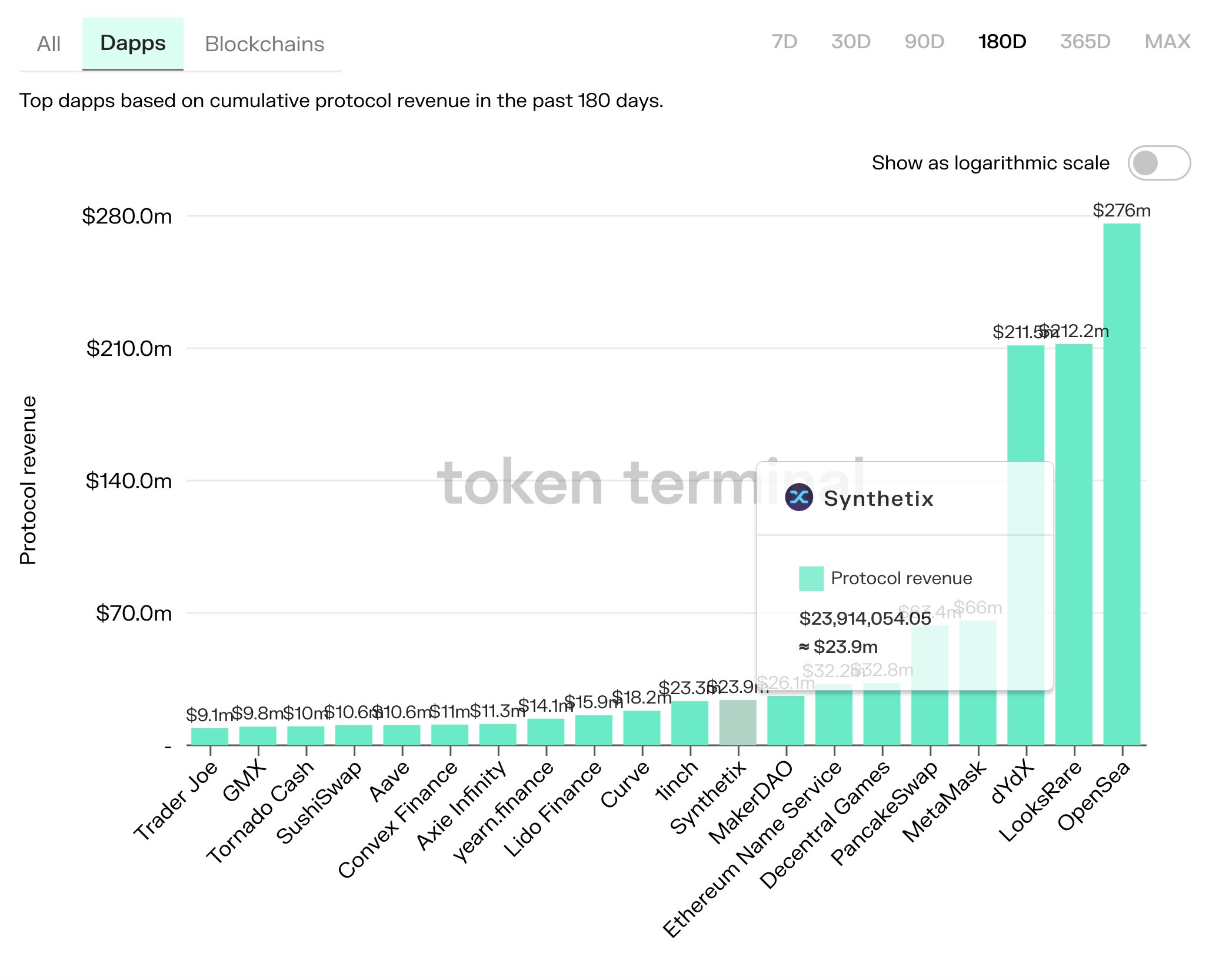Viewport: 1219px width, 980px height.
Task: Click the highlighted Synthetix bar
Action: coord(738,722)
